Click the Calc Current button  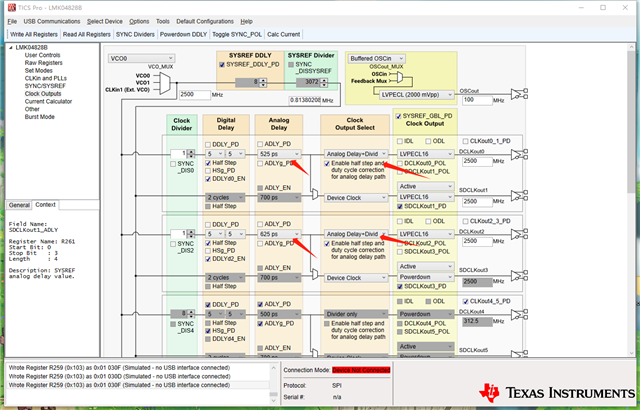click(283, 34)
